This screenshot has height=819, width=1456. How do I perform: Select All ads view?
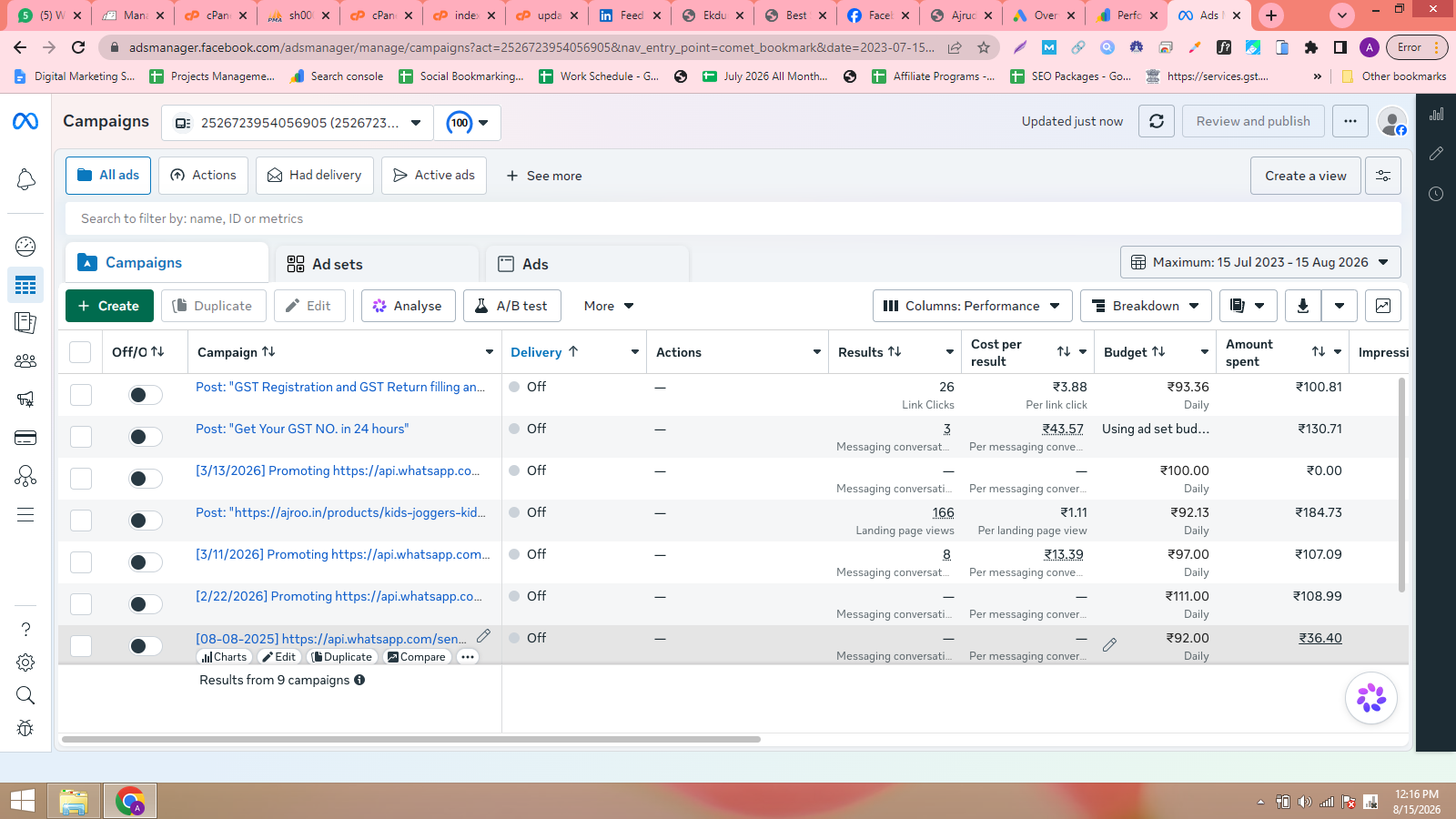108,176
